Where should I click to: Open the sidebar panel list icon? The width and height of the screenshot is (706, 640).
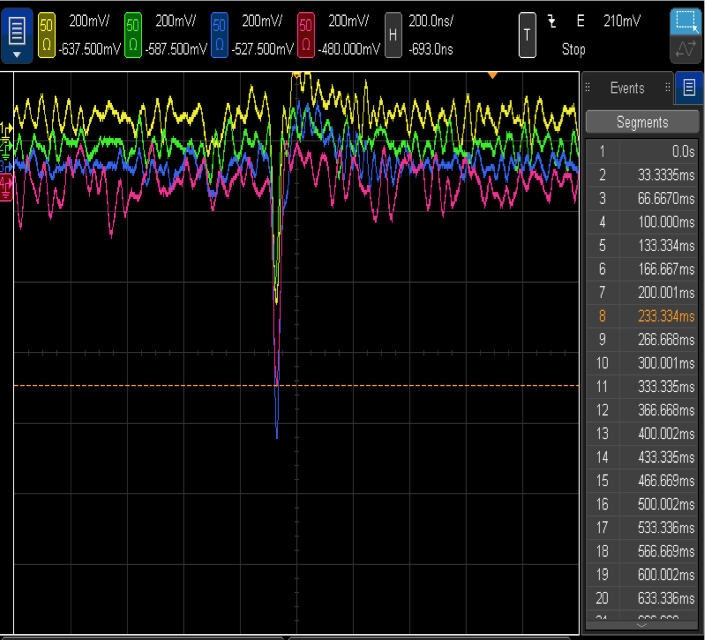[689, 88]
